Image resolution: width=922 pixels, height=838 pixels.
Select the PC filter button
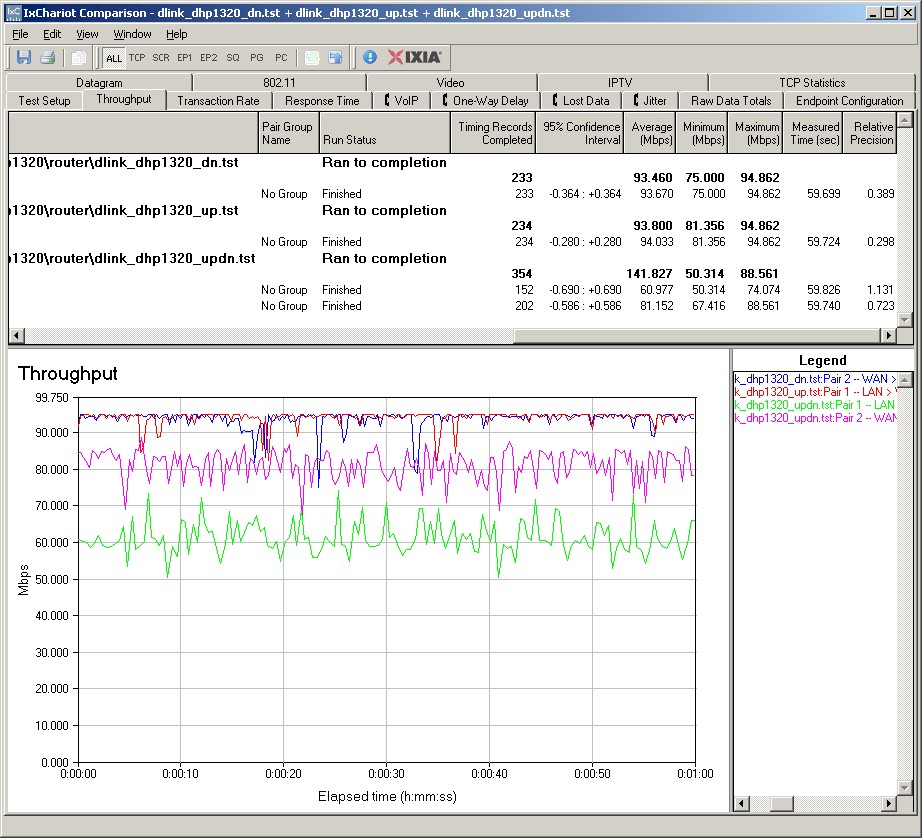point(281,58)
